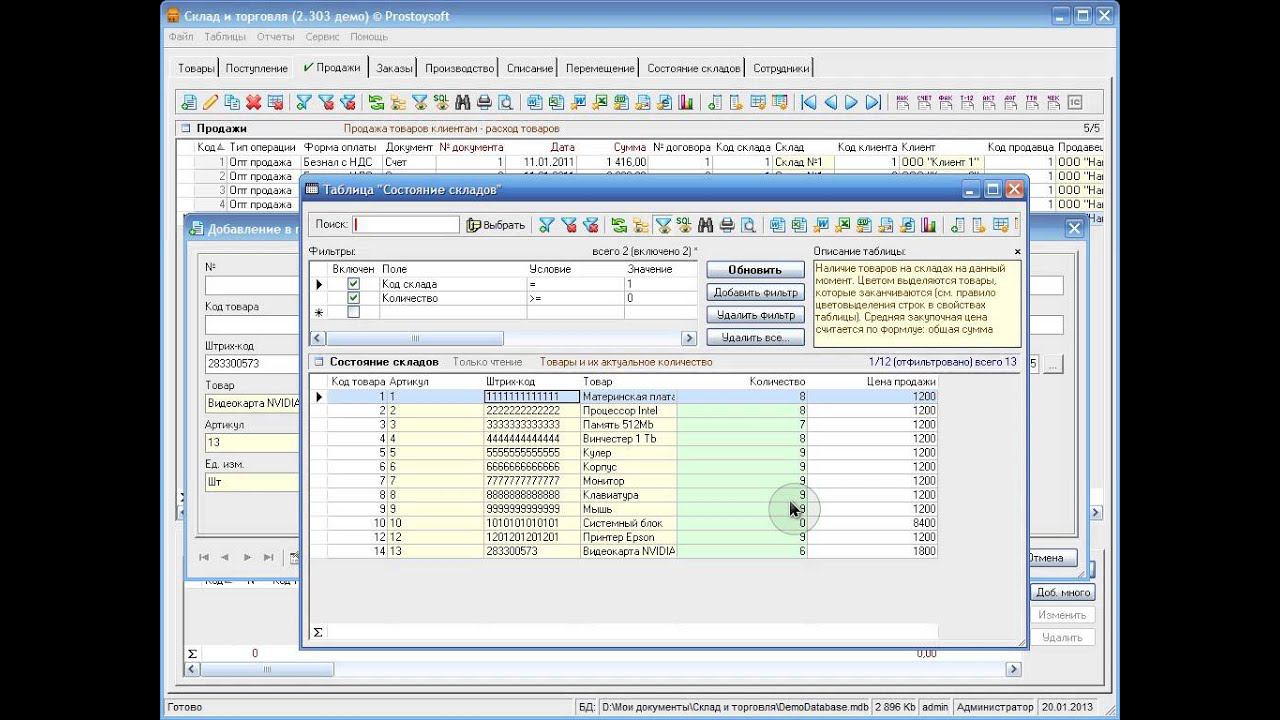Click the 1C export icon in main toolbar

(1075, 102)
